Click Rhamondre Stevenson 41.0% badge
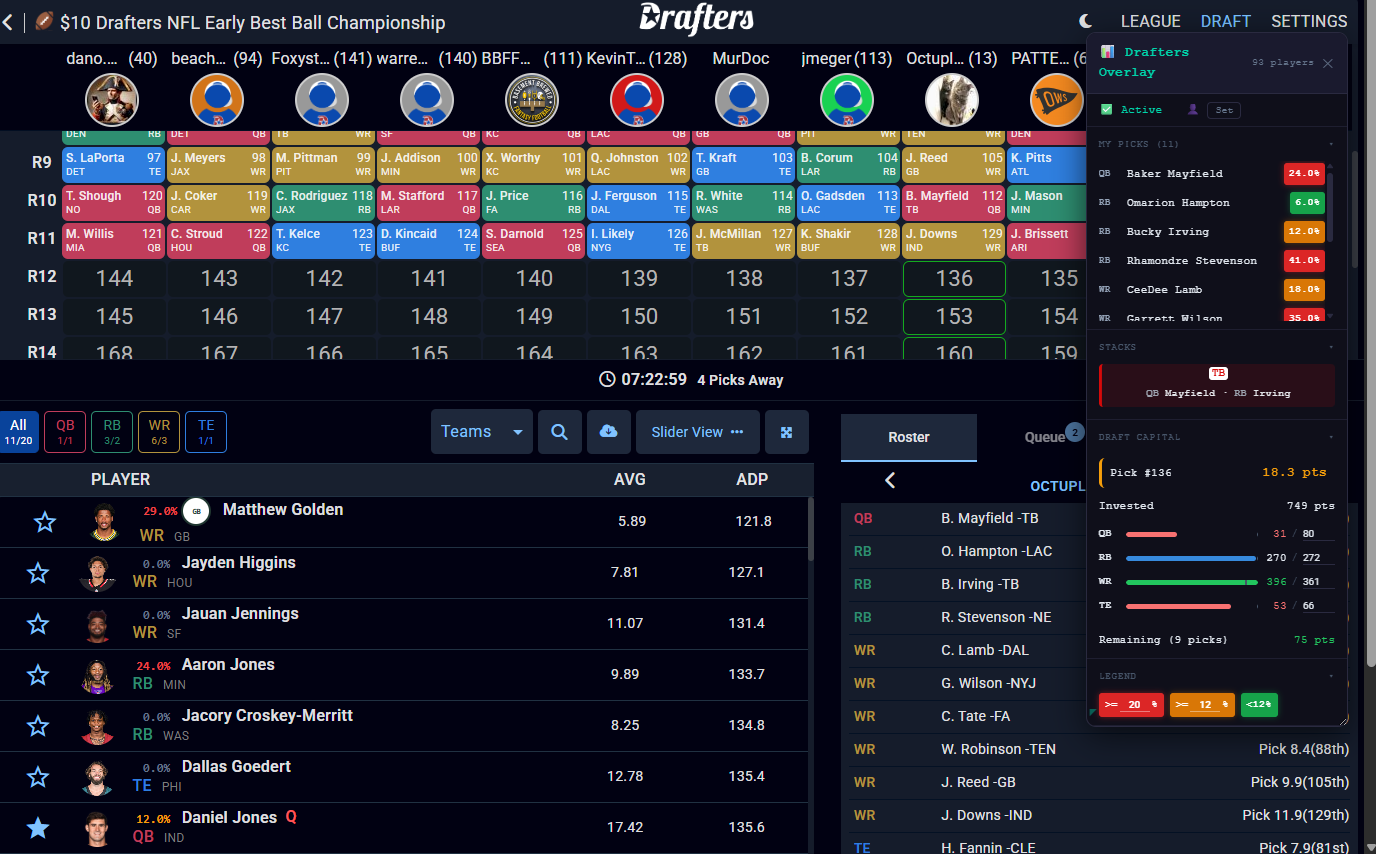This screenshot has width=1376, height=854. click(1304, 260)
